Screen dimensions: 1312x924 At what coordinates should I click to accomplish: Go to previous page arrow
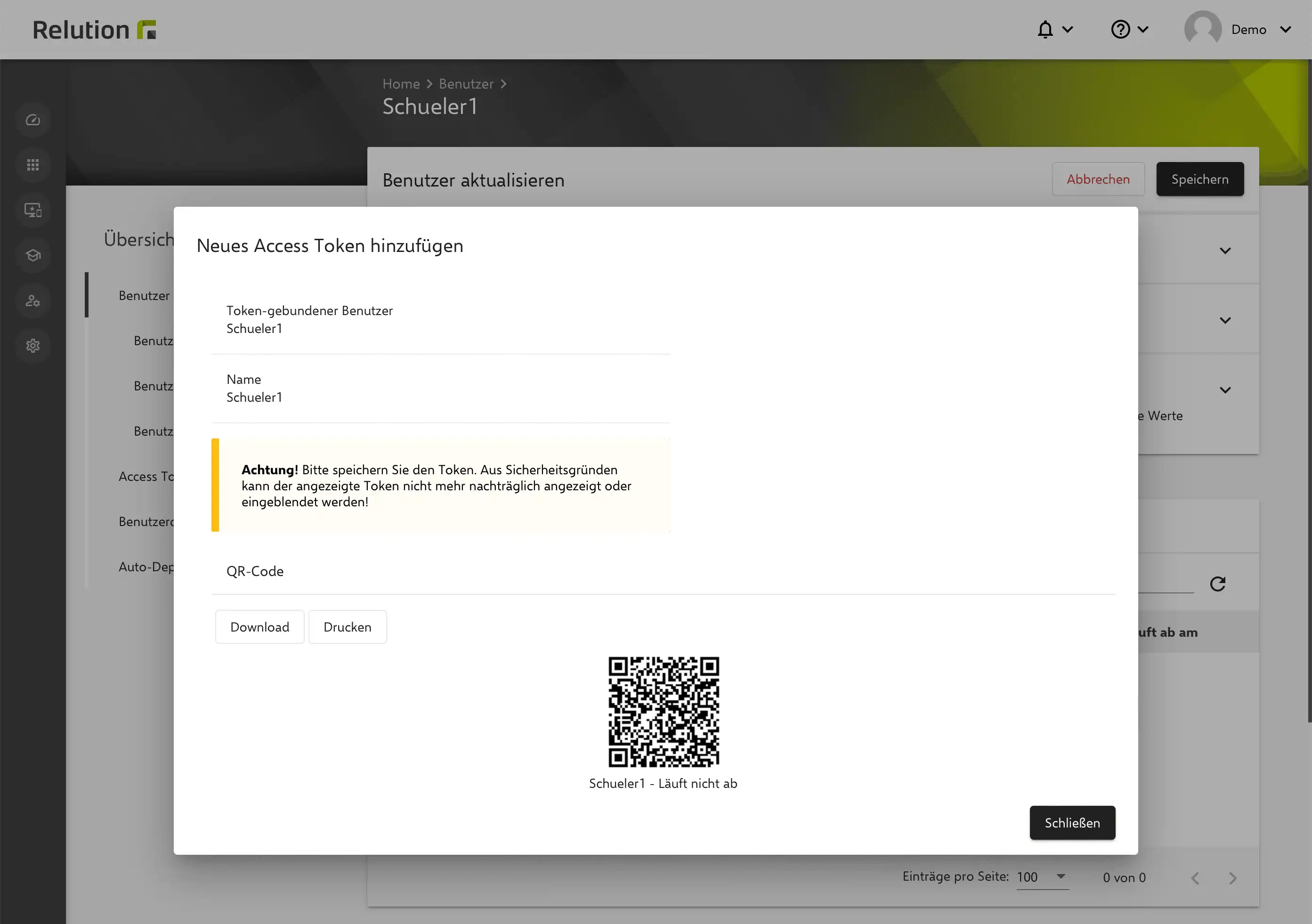coord(1195,878)
